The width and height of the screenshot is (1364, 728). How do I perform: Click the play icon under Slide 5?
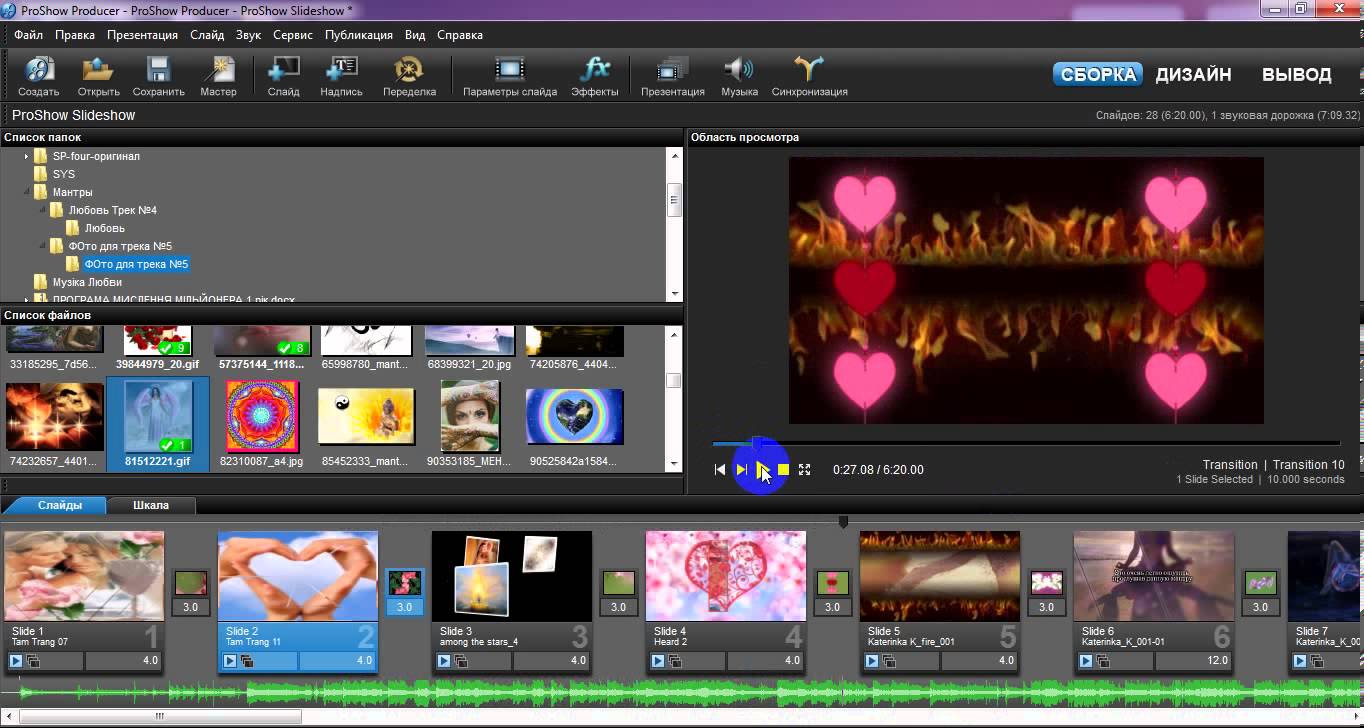click(x=872, y=661)
